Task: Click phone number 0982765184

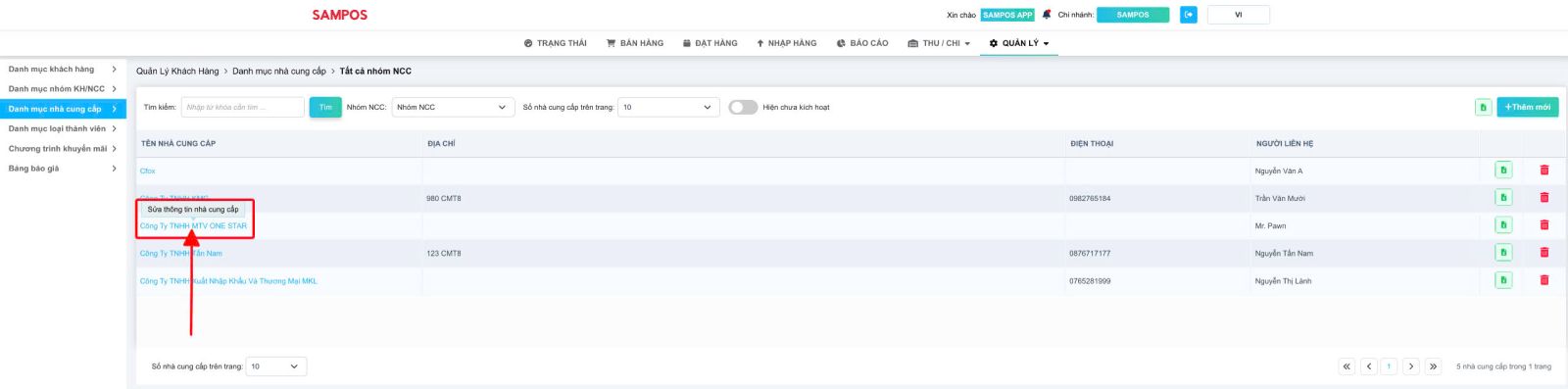Action: point(1090,199)
